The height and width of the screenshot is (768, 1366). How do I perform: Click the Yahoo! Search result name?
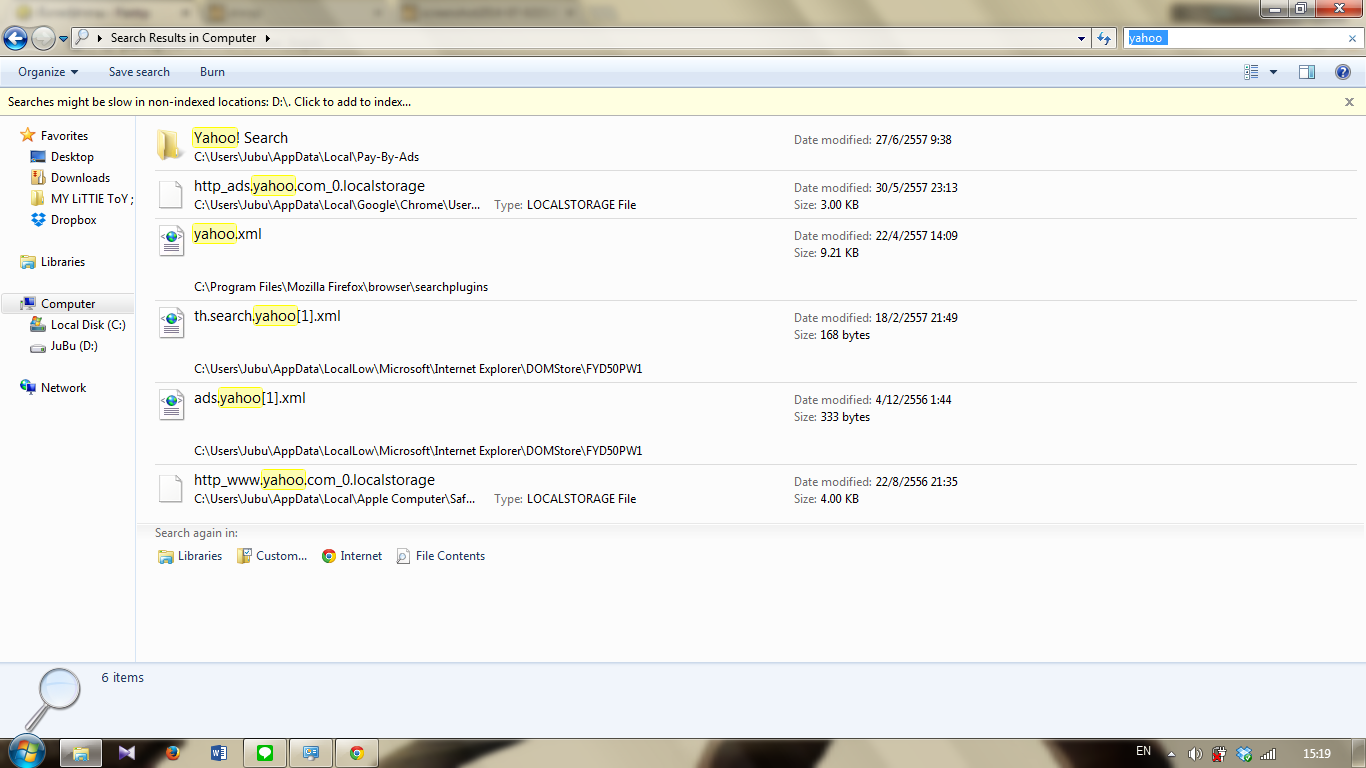240,138
